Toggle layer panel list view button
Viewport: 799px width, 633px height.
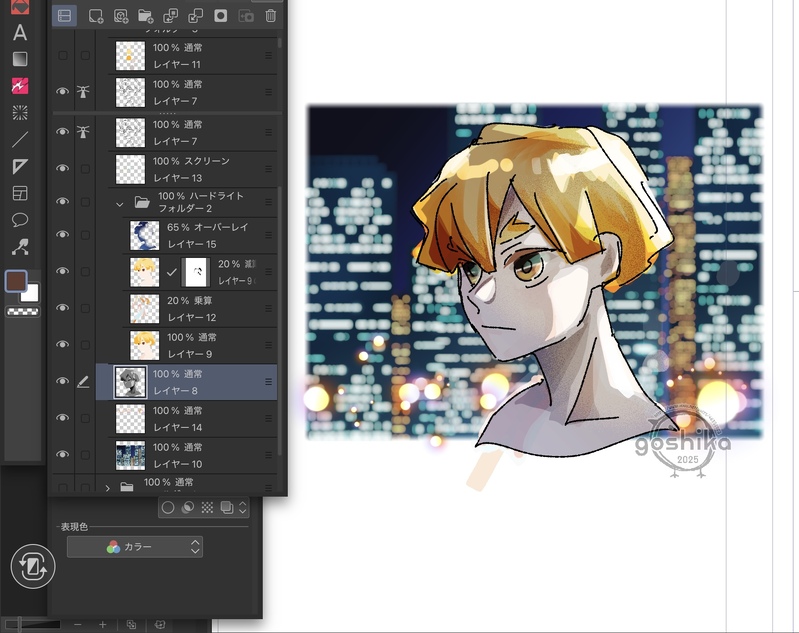tap(65, 16)
